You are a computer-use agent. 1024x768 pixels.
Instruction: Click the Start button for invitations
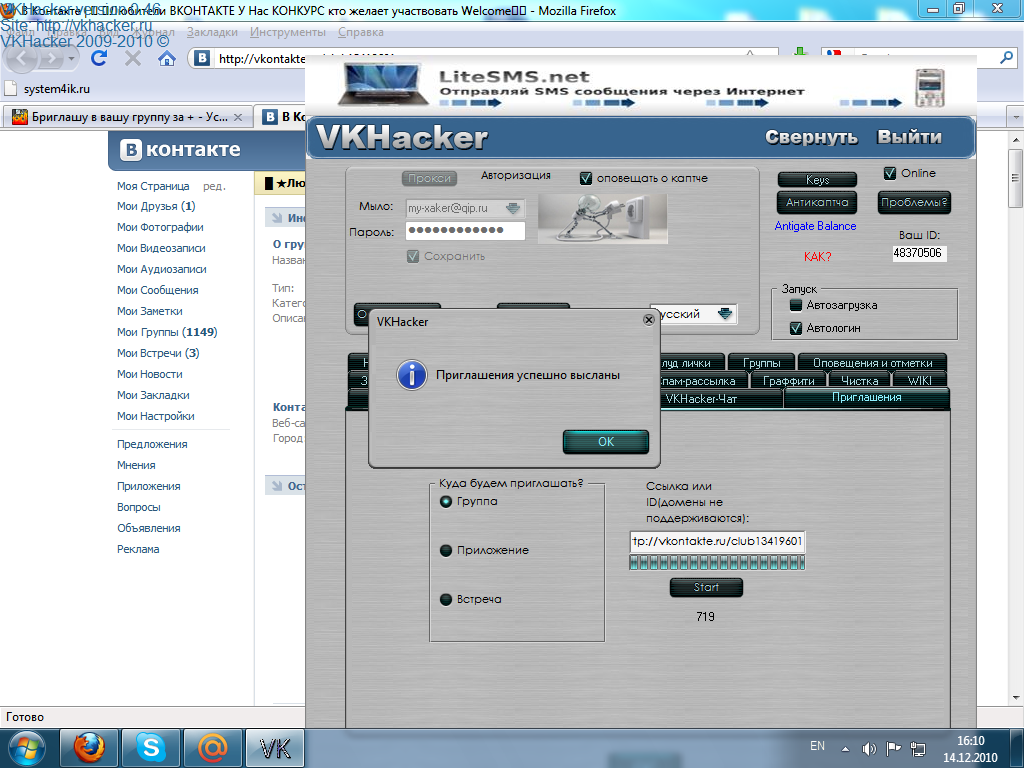coord(706,587)
